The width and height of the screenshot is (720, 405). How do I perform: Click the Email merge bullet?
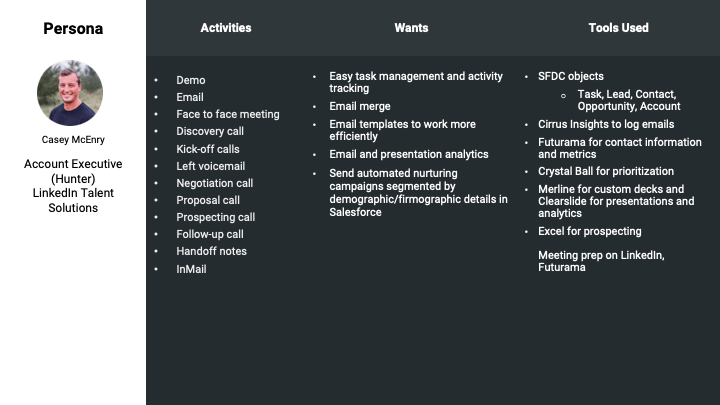[360, 106]
